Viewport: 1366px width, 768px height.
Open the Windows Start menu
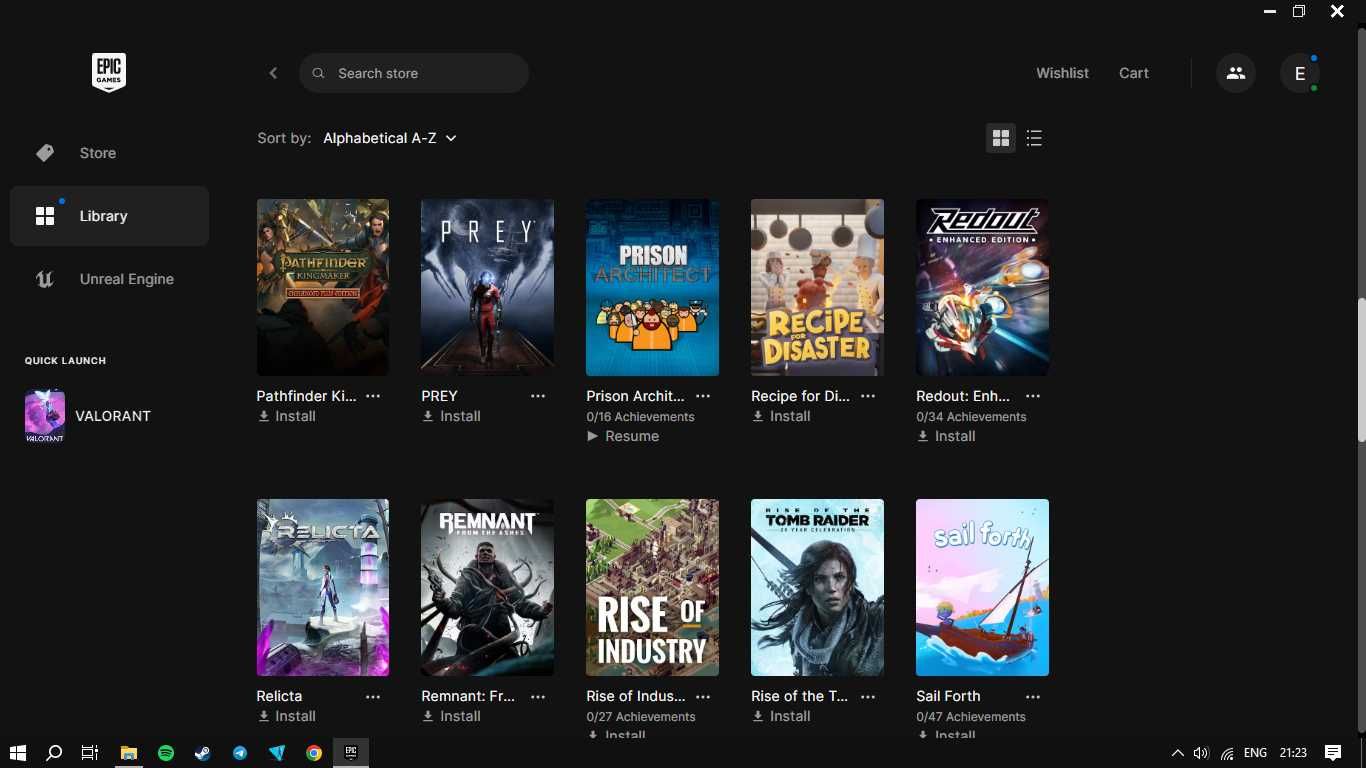point(17,753)
